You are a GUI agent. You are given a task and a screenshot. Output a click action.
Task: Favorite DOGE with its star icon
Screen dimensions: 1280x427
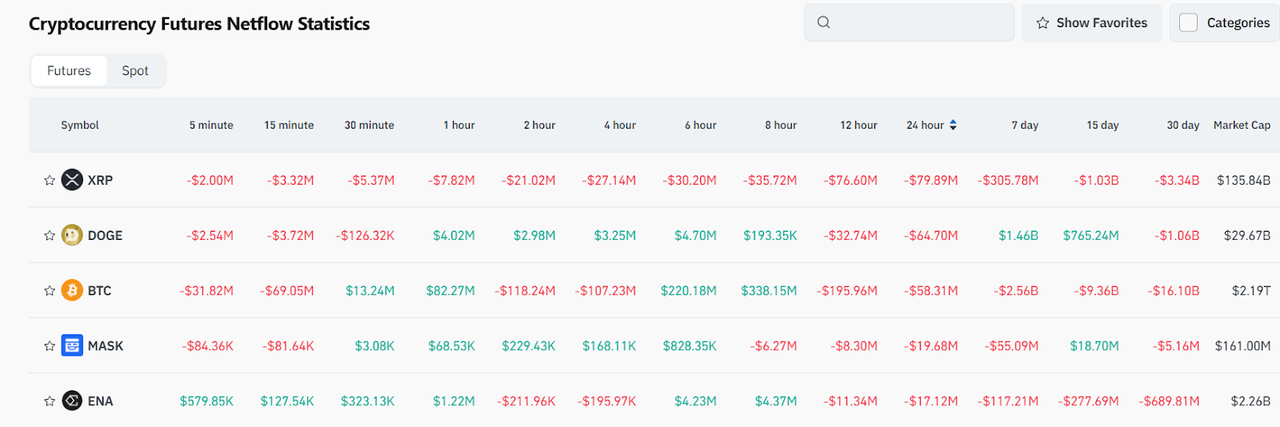point(49,235)
